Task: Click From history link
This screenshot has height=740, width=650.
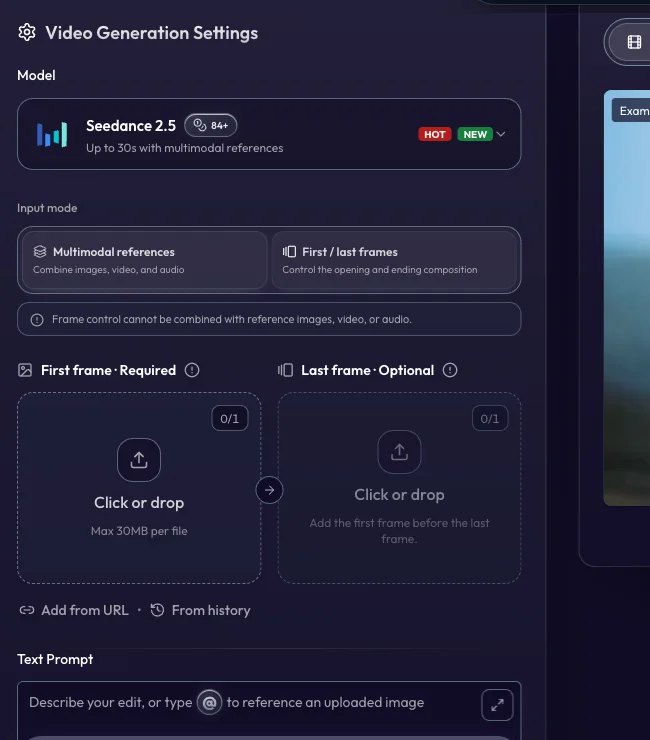Action: point(201,610)
